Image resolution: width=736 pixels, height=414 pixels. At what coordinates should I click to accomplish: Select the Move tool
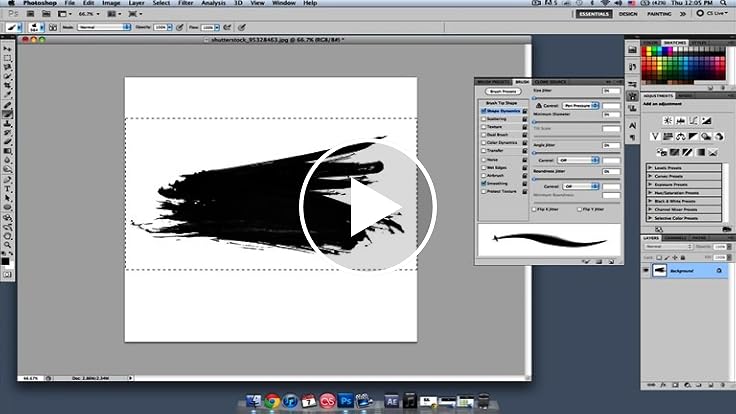(x=8, y=49)
